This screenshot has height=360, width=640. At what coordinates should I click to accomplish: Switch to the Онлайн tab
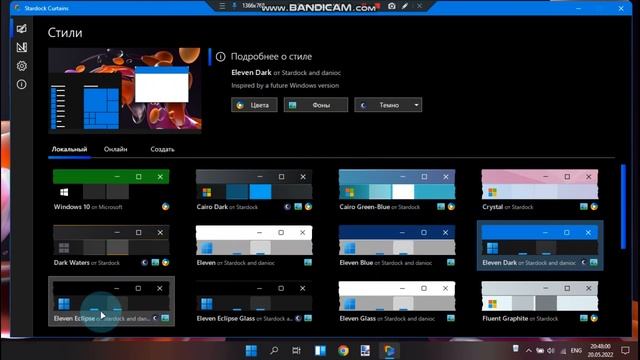coord(116,149)
